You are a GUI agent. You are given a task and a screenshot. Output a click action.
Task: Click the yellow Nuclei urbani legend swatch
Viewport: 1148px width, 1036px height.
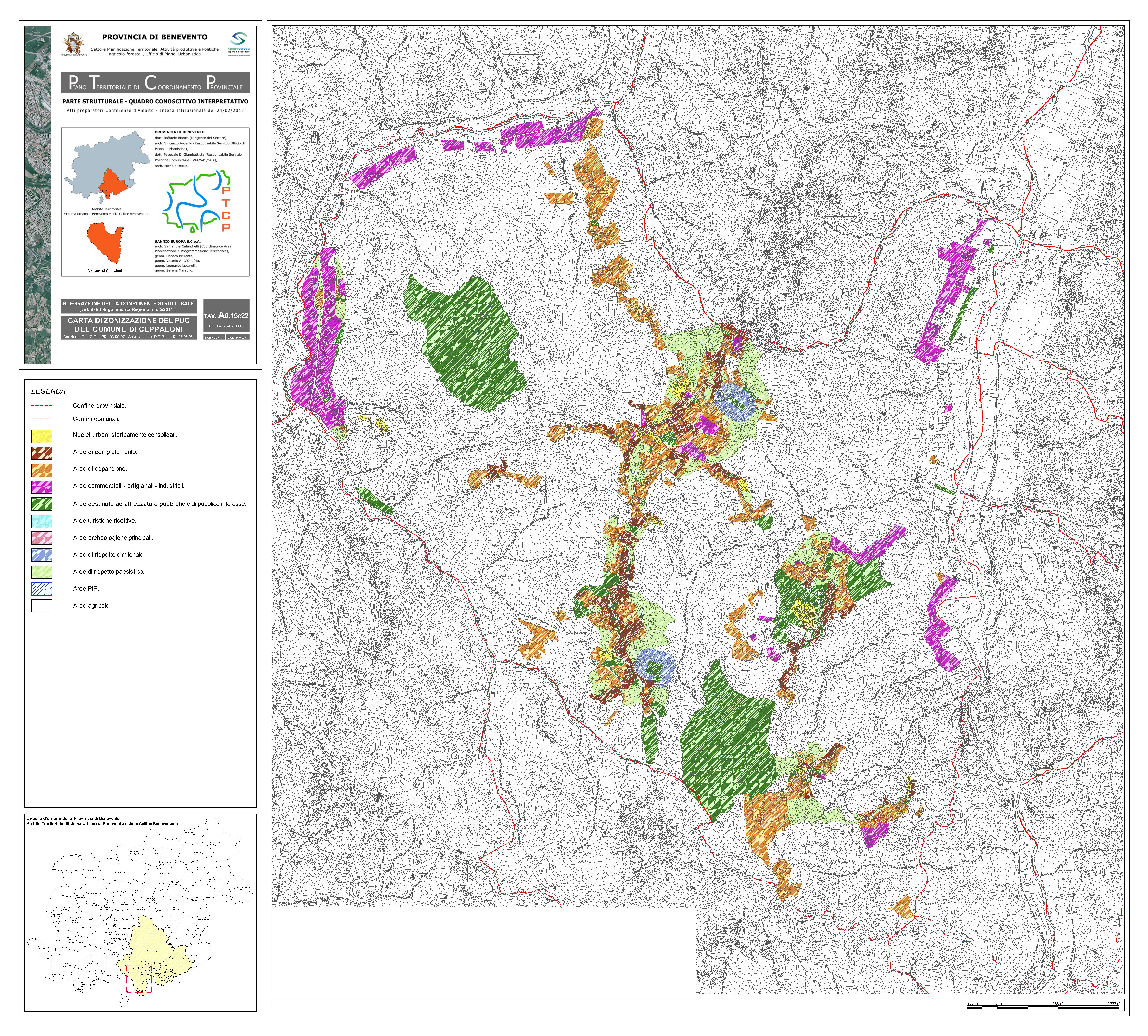42,436
